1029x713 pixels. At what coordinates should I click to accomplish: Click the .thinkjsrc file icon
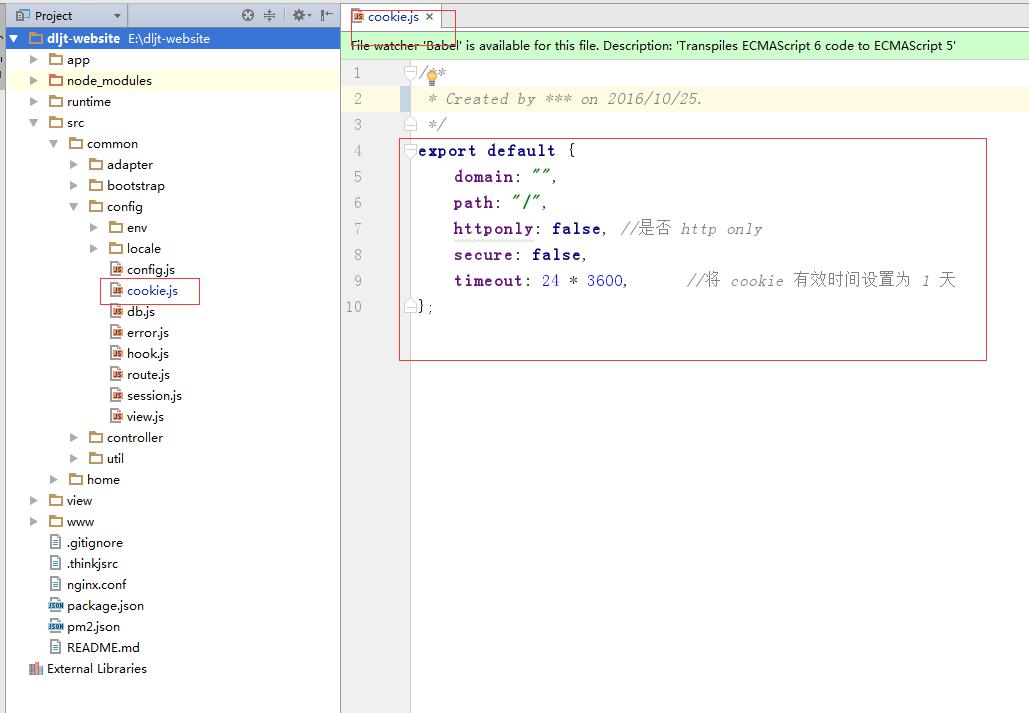pos(56,563)
